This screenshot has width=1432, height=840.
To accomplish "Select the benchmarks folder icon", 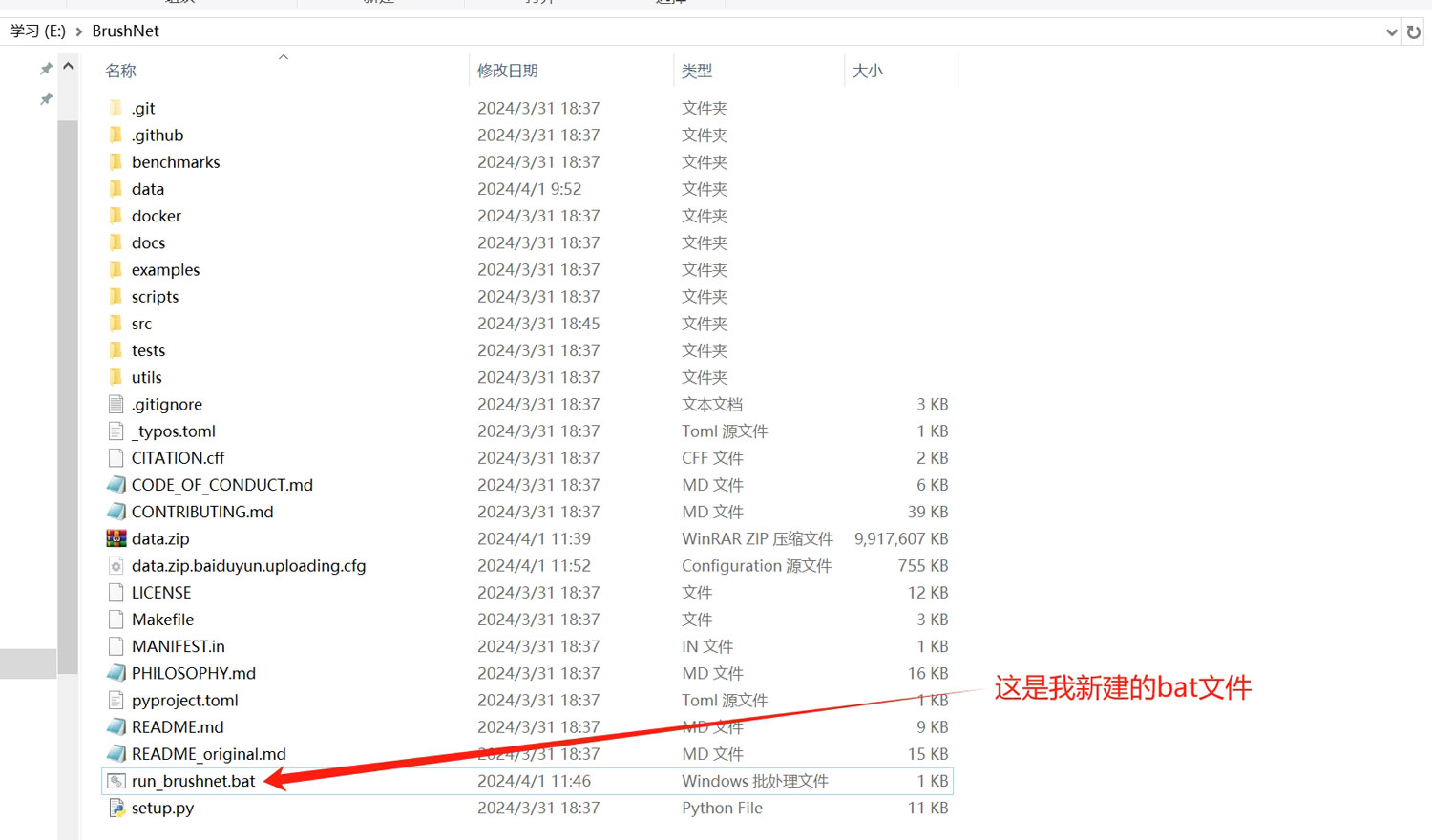I will pos(116,161).
